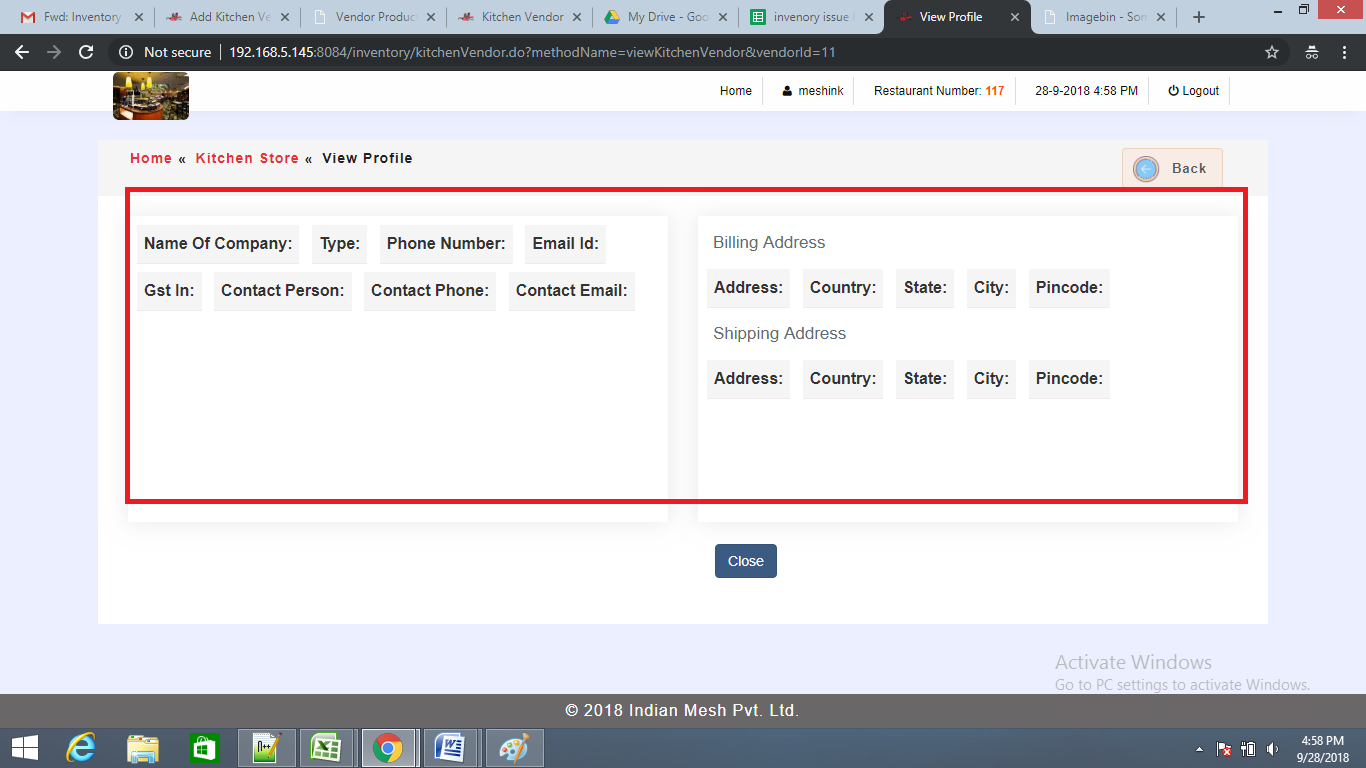Open the Home breadcrumb link
This screenshot has width=1366, height=768.
pos(151,158)
